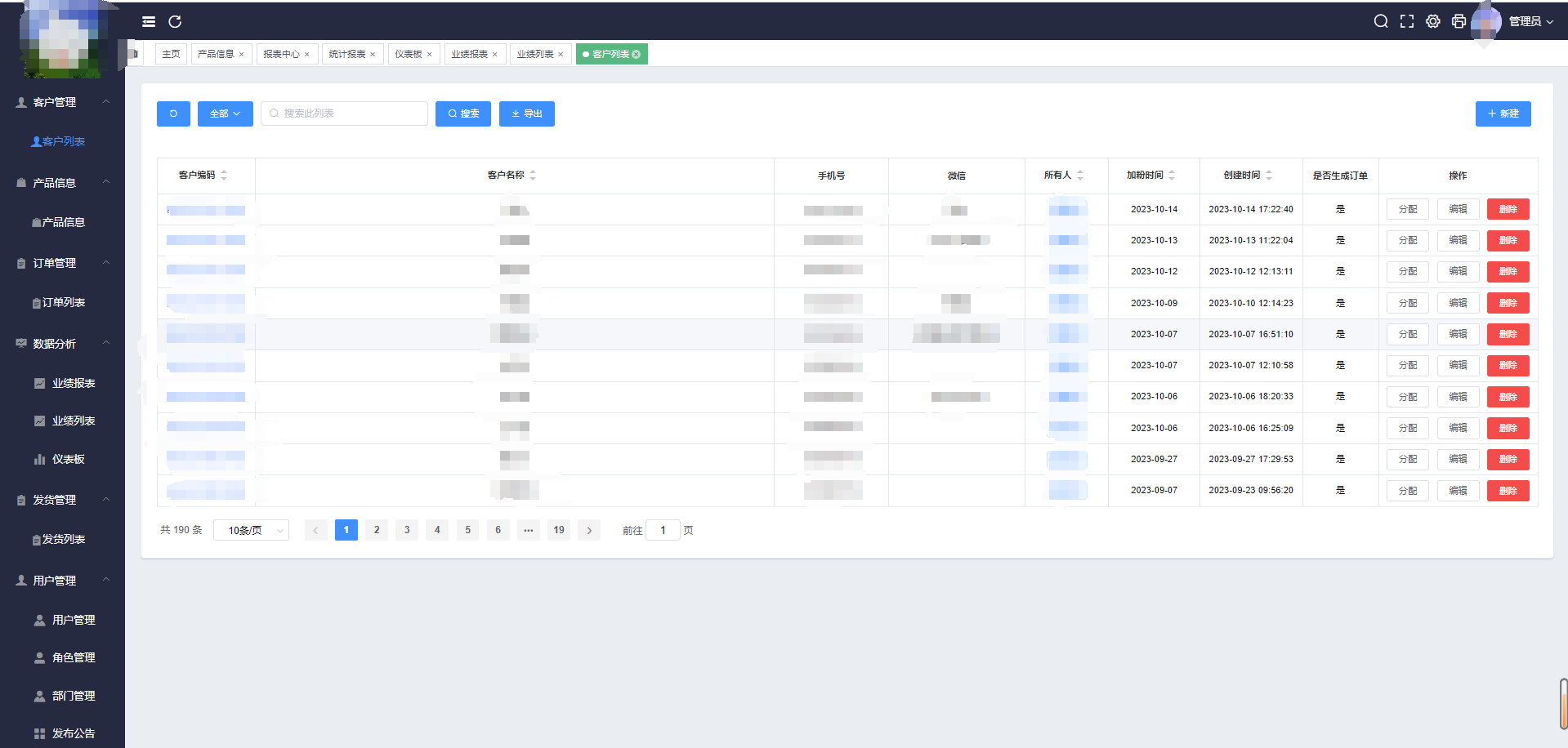Focus the 前往 page number input
The image size is (1568, 748).
(663, 530)
